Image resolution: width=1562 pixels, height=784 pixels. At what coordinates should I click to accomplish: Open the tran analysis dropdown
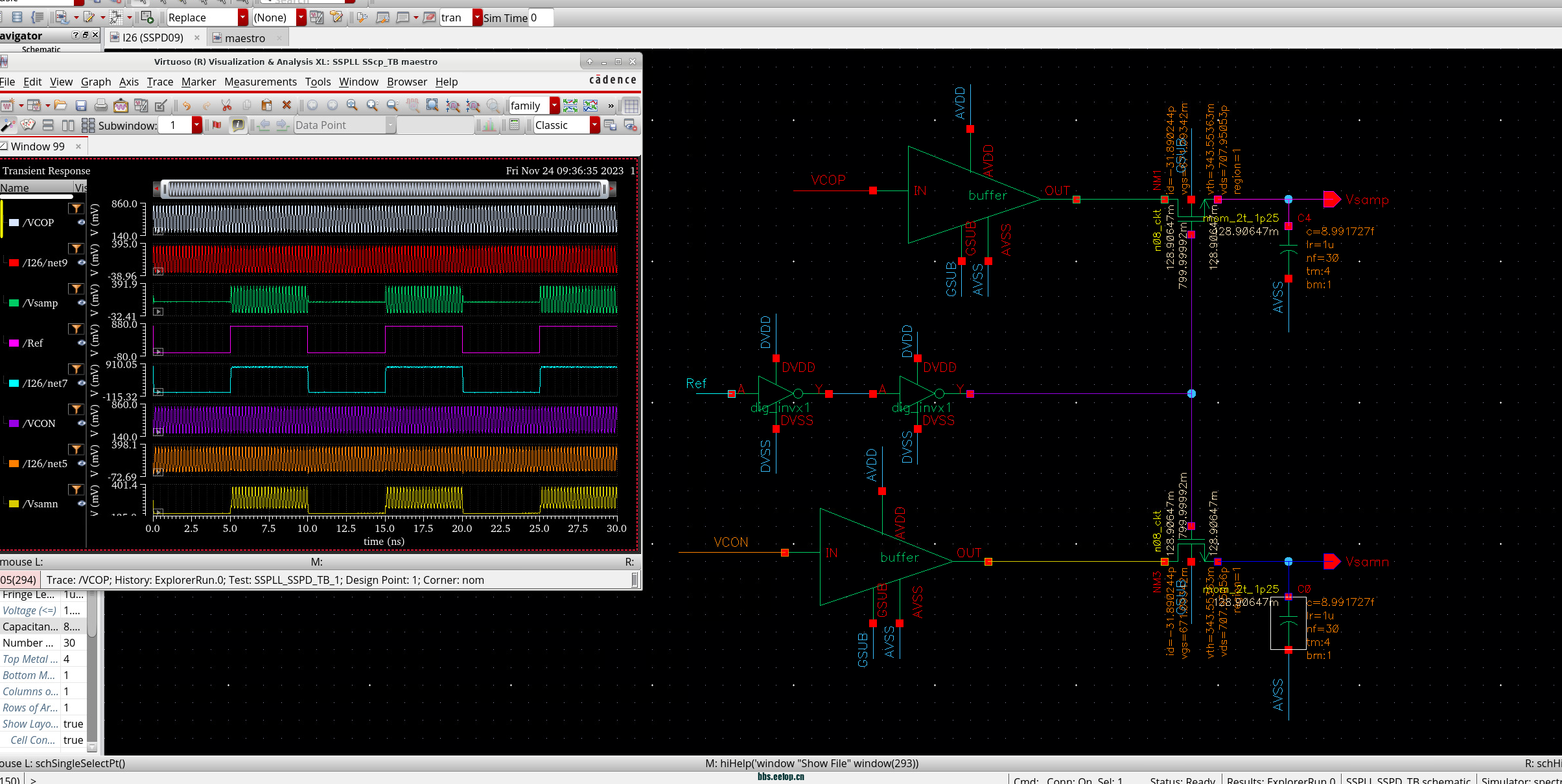[x=478, y=17]
